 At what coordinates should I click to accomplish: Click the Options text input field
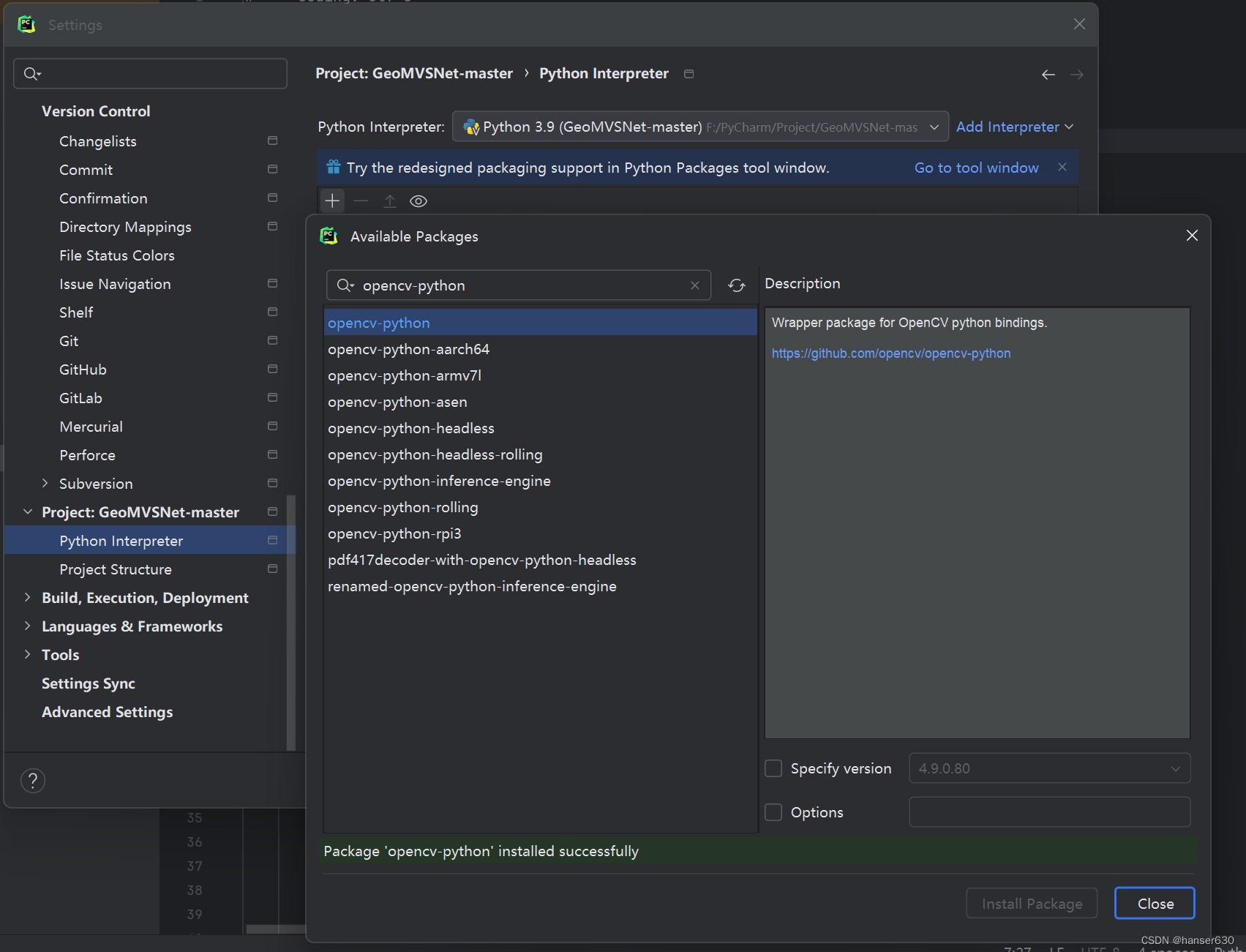coord(1049,812)
